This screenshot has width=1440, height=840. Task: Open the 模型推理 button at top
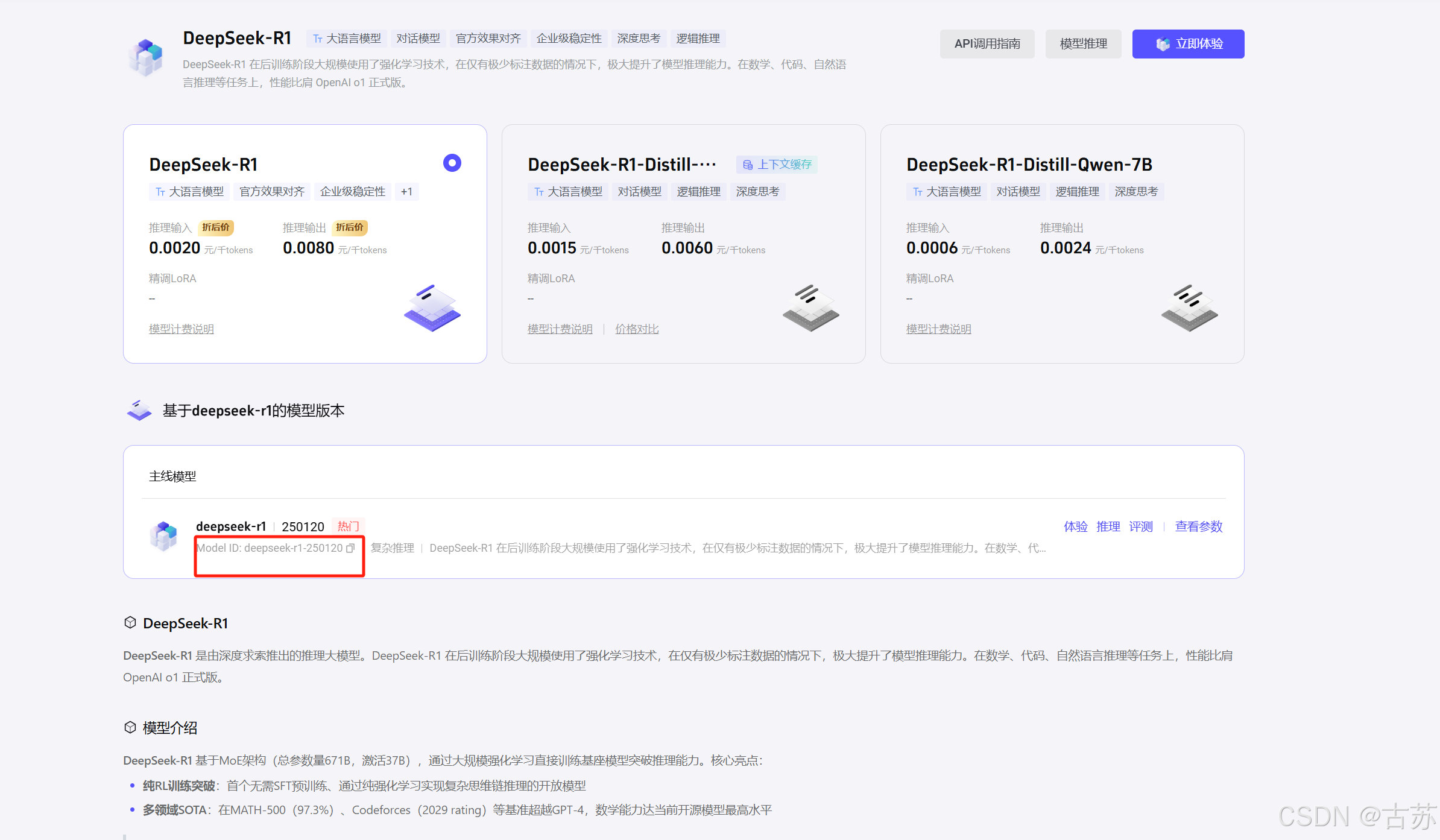(x=1083, y=44)
